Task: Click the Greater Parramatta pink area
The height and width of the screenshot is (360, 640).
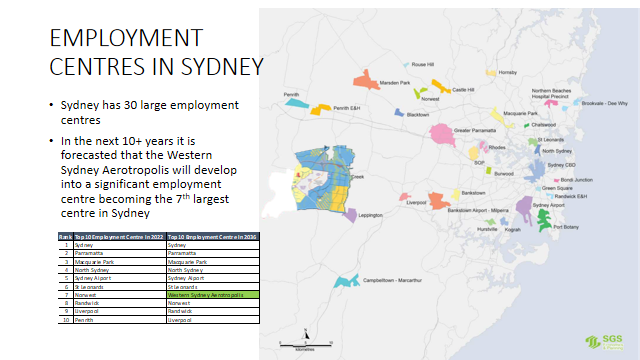Action: pyautogui.click(x=442, y=135)
